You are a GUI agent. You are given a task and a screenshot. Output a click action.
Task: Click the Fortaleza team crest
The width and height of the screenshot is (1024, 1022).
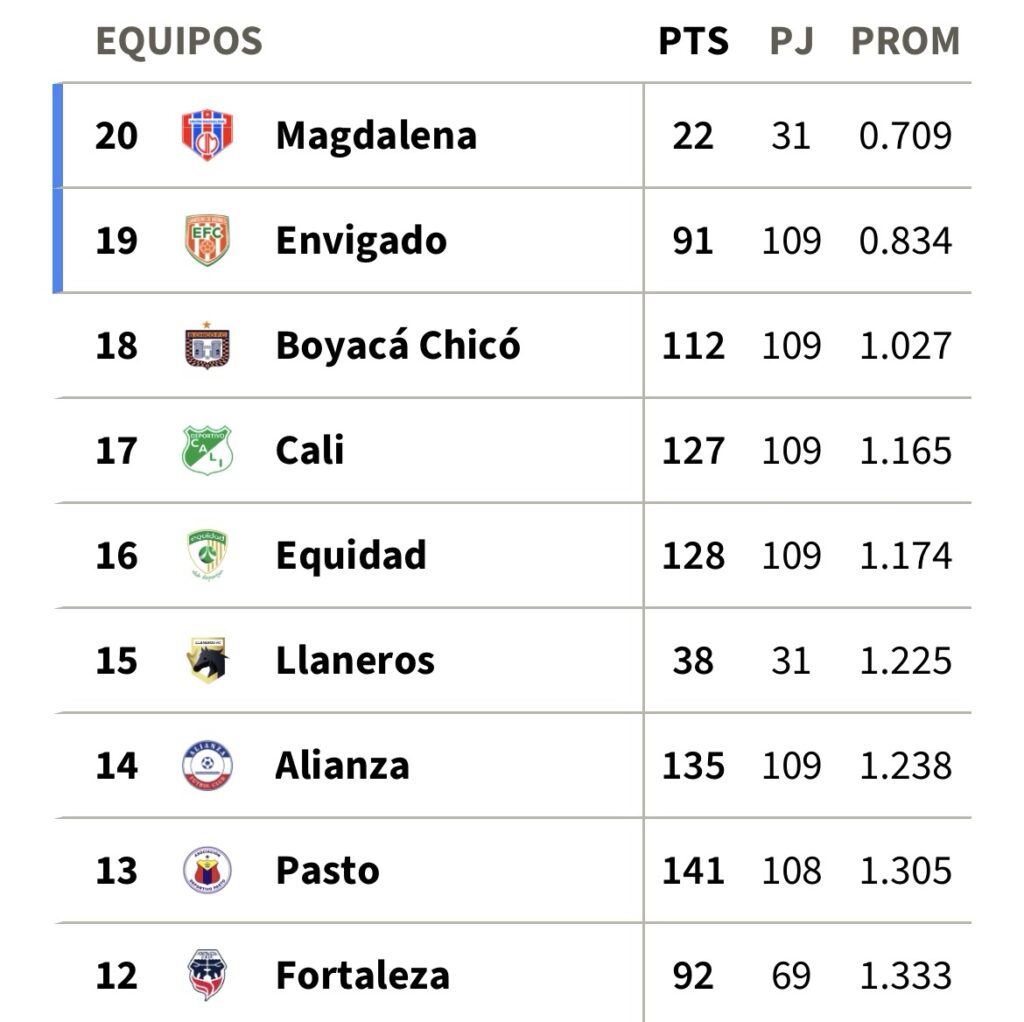click(x=207, y=975)
